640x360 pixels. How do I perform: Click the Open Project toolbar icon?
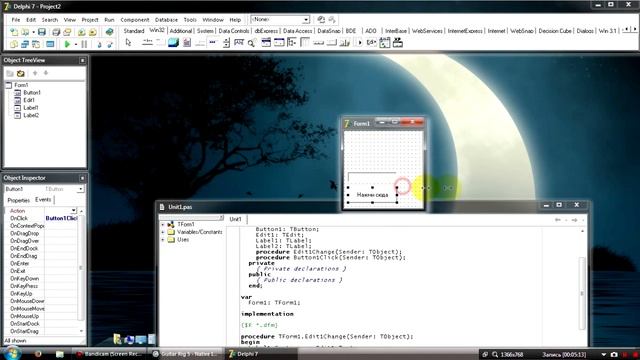(67, 31)
